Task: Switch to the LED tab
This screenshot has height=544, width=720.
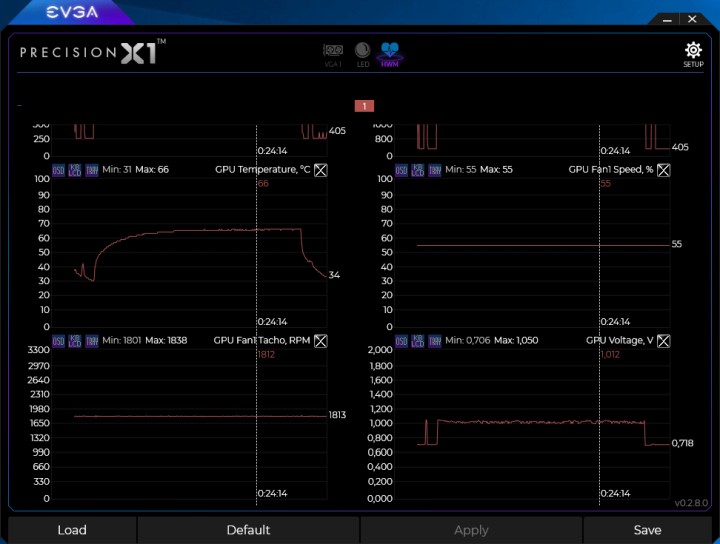Action: [363, 55]
